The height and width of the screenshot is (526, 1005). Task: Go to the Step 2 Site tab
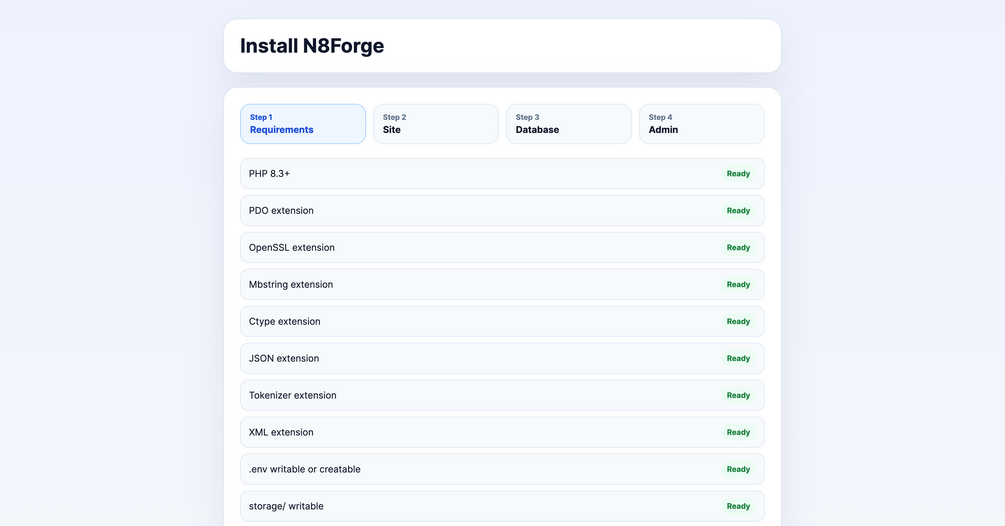(x=436, y=124)
